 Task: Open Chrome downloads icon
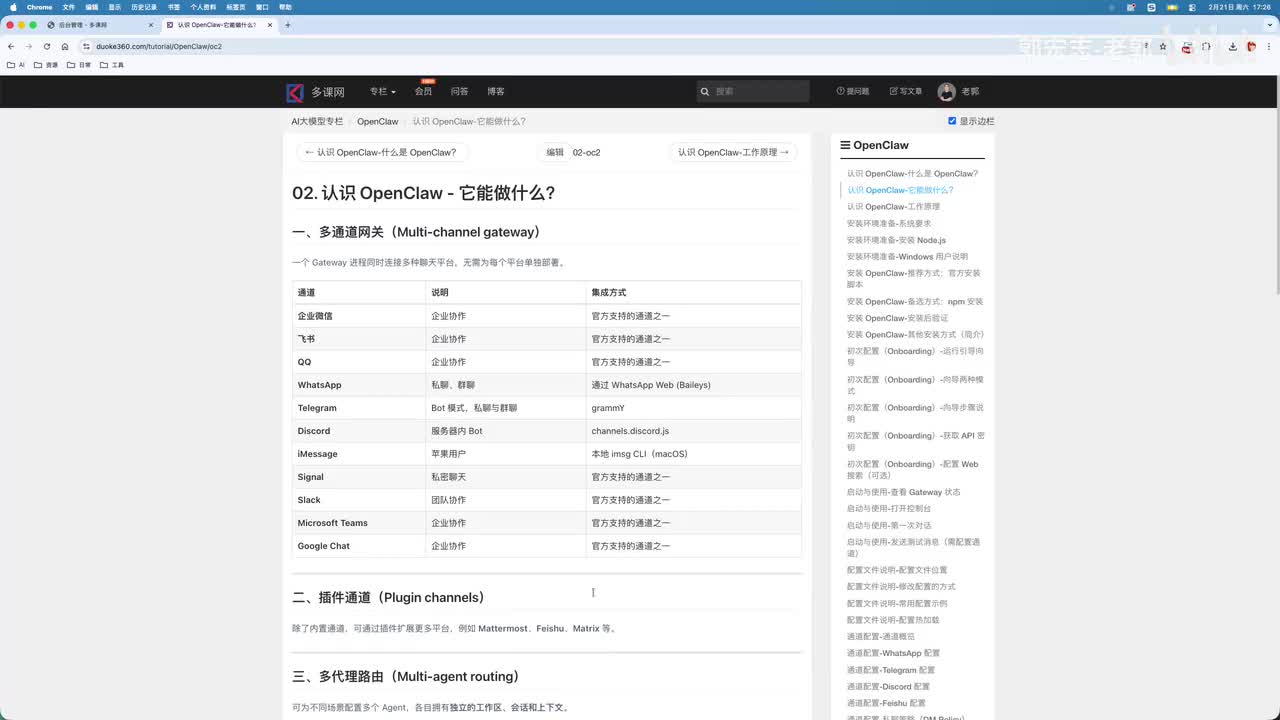1233,46
